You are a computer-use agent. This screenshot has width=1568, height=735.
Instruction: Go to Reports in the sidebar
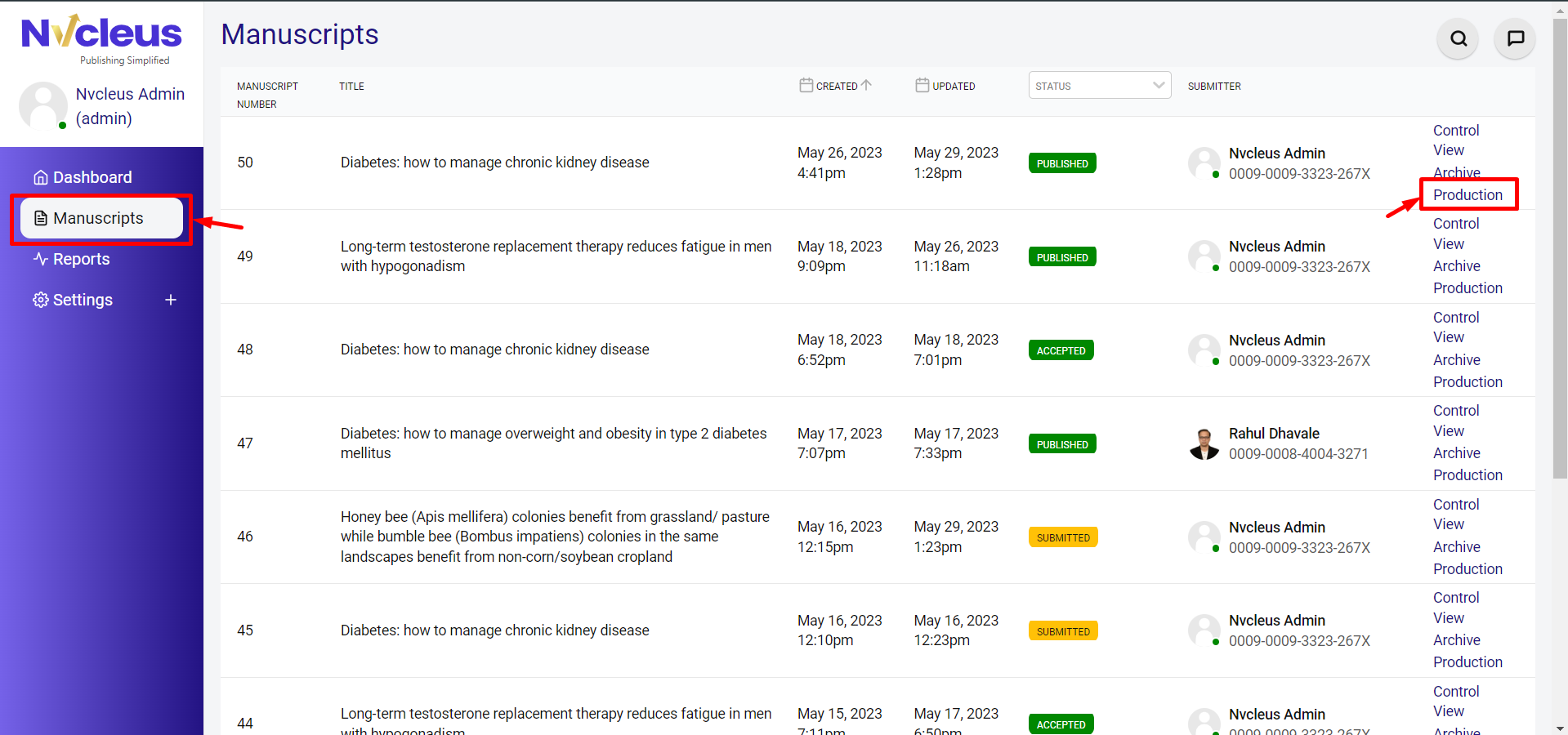tap(80, 259)
